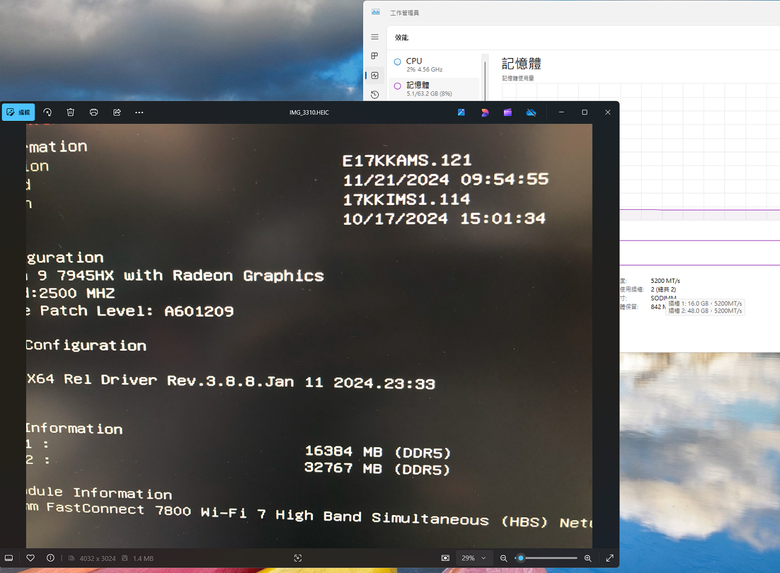The image size is (780, 573).
Task: Click the Edit (編輯) button in Photos
Action: click(18, 112)
